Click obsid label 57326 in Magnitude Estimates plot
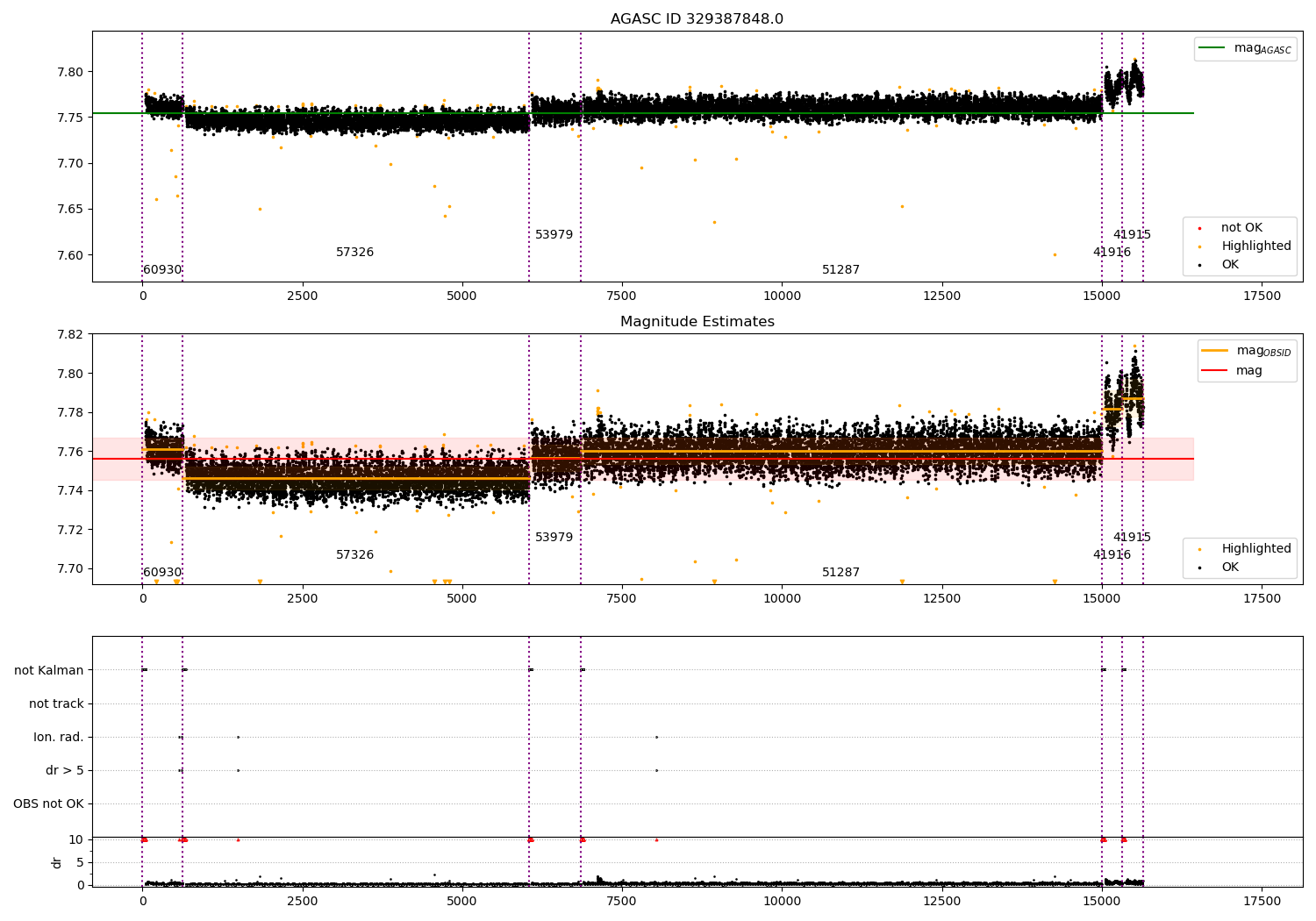The height and width of the screenshot is (921, 1316). [354, 555]
